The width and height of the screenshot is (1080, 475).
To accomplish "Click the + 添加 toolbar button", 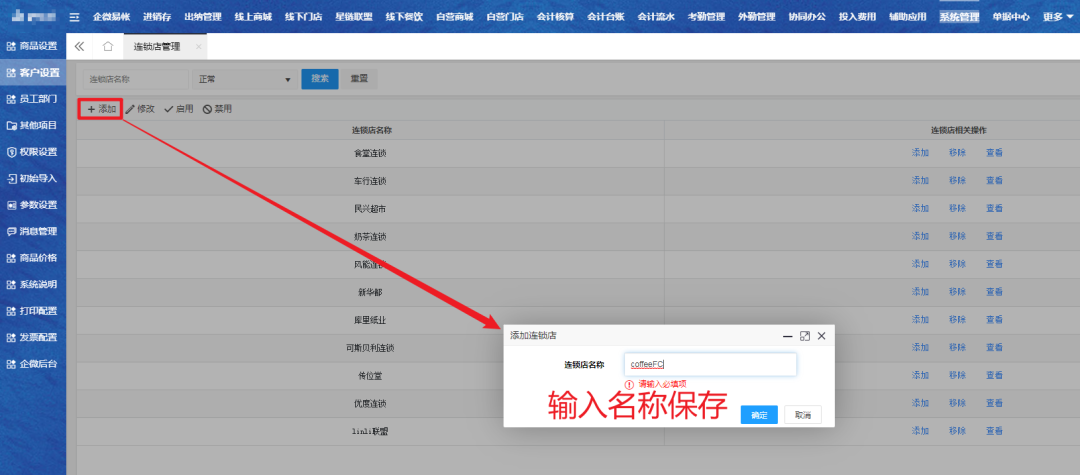I will click(x=101, y=109).
